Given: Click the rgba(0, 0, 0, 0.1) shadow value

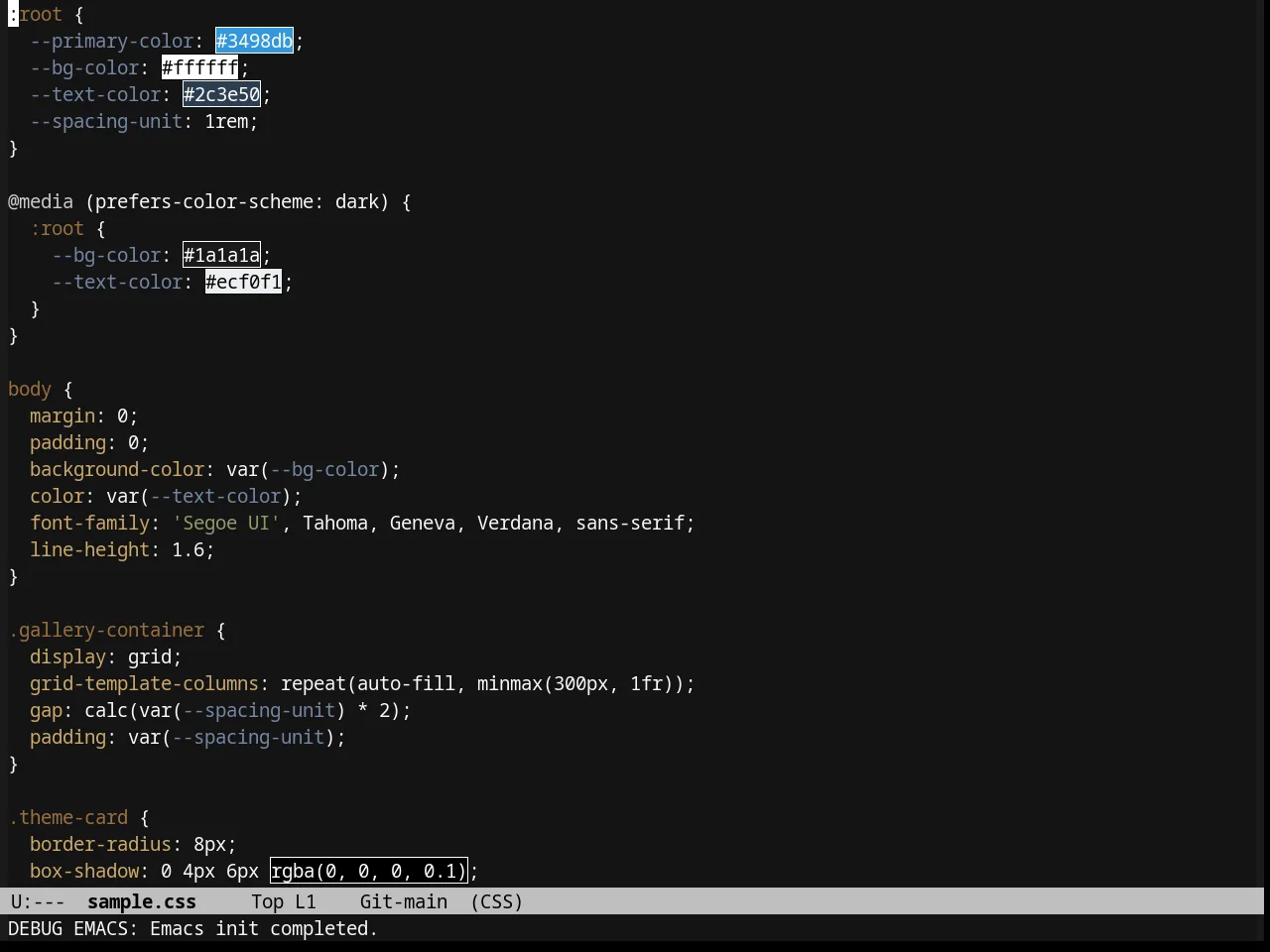Looking at the screenshot, I should 368,871.
